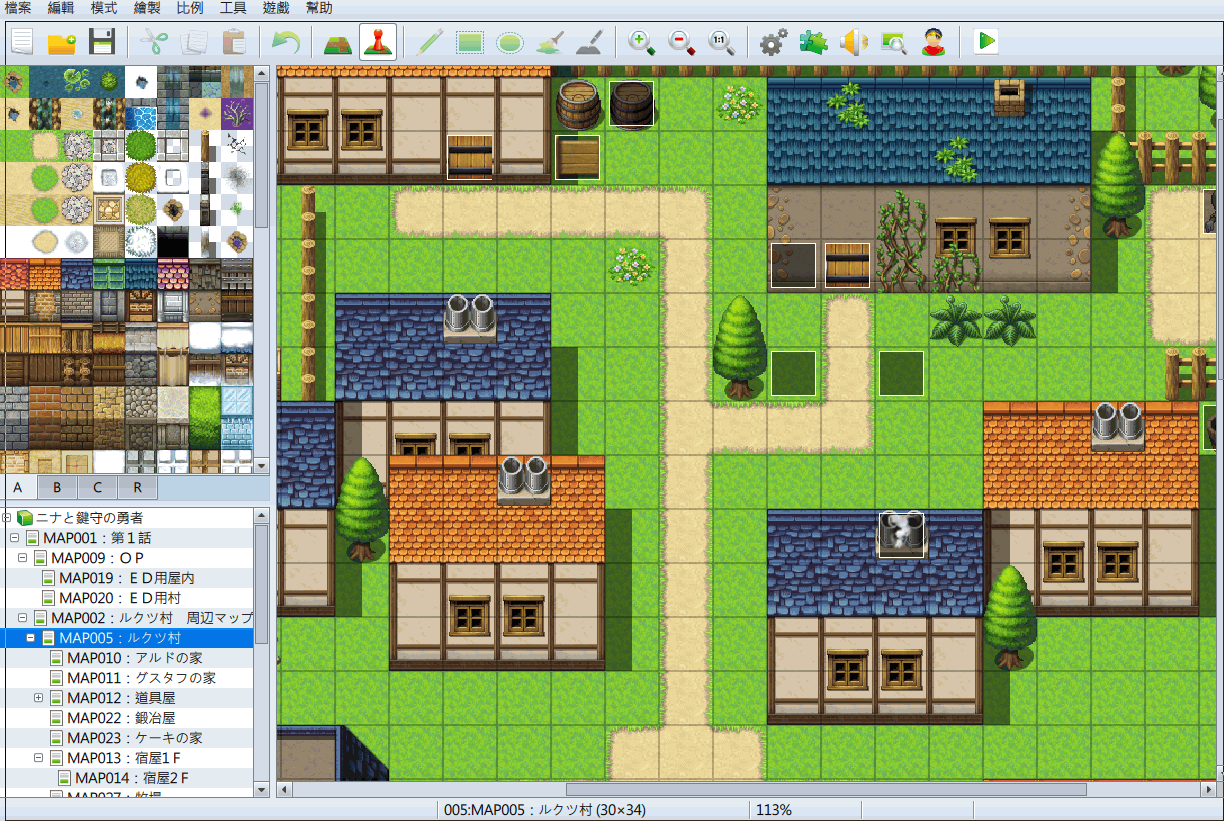Open the 繪製 menu
This screenshot has width=1224, height=821.
[147, 8]
